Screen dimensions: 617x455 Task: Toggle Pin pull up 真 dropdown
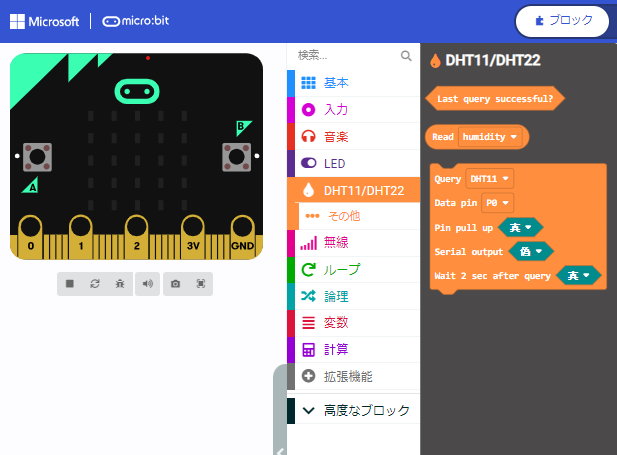[x=520, y=228]
